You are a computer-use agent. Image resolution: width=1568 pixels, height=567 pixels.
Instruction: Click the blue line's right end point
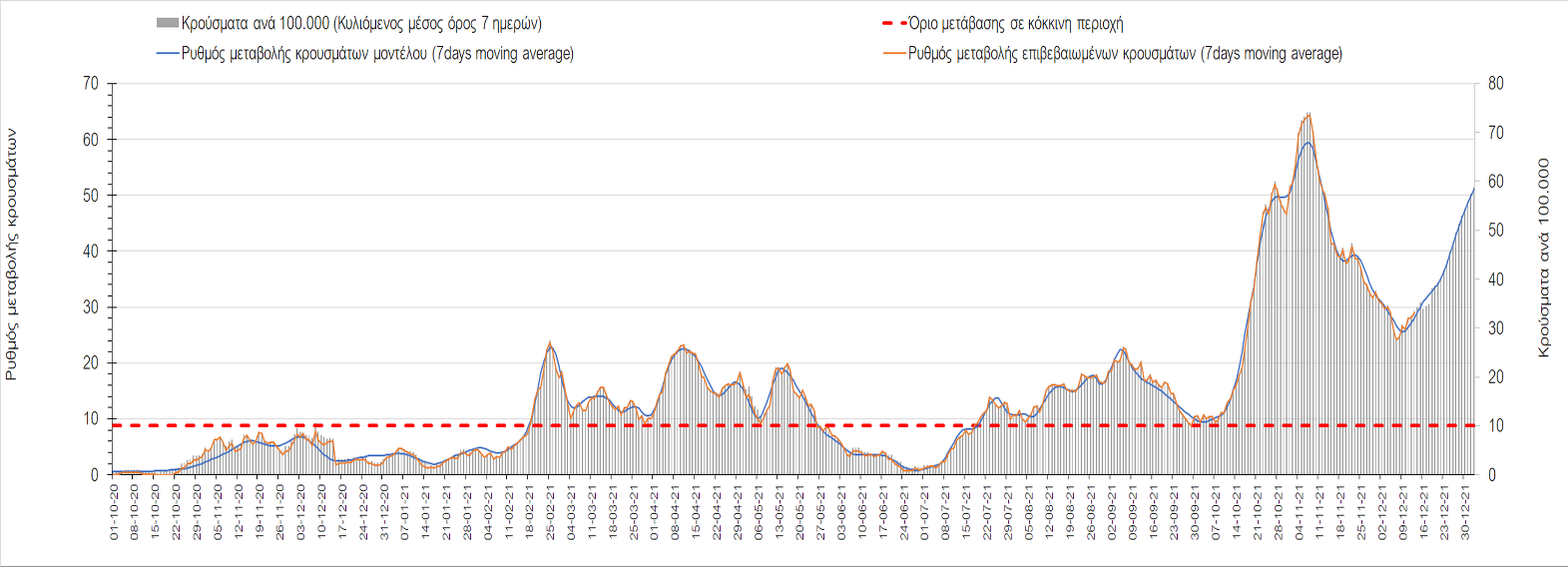click(1474, 188)
